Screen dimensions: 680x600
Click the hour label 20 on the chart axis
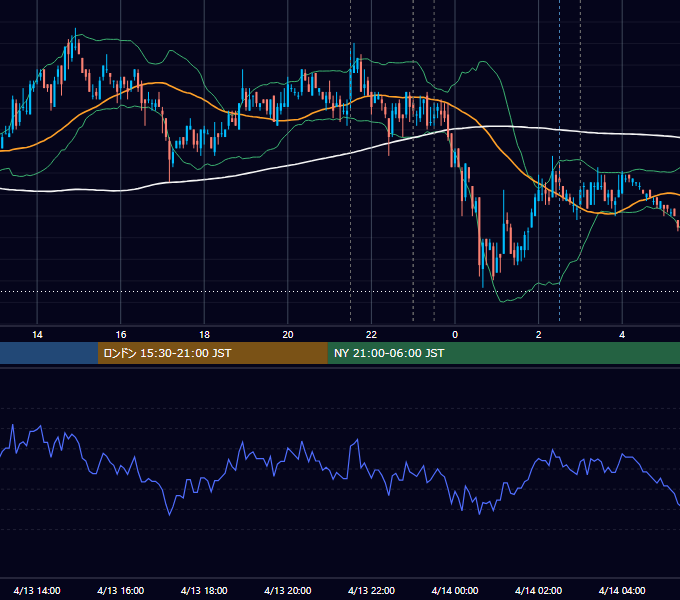pyautogui.click(x=288, y=335)
